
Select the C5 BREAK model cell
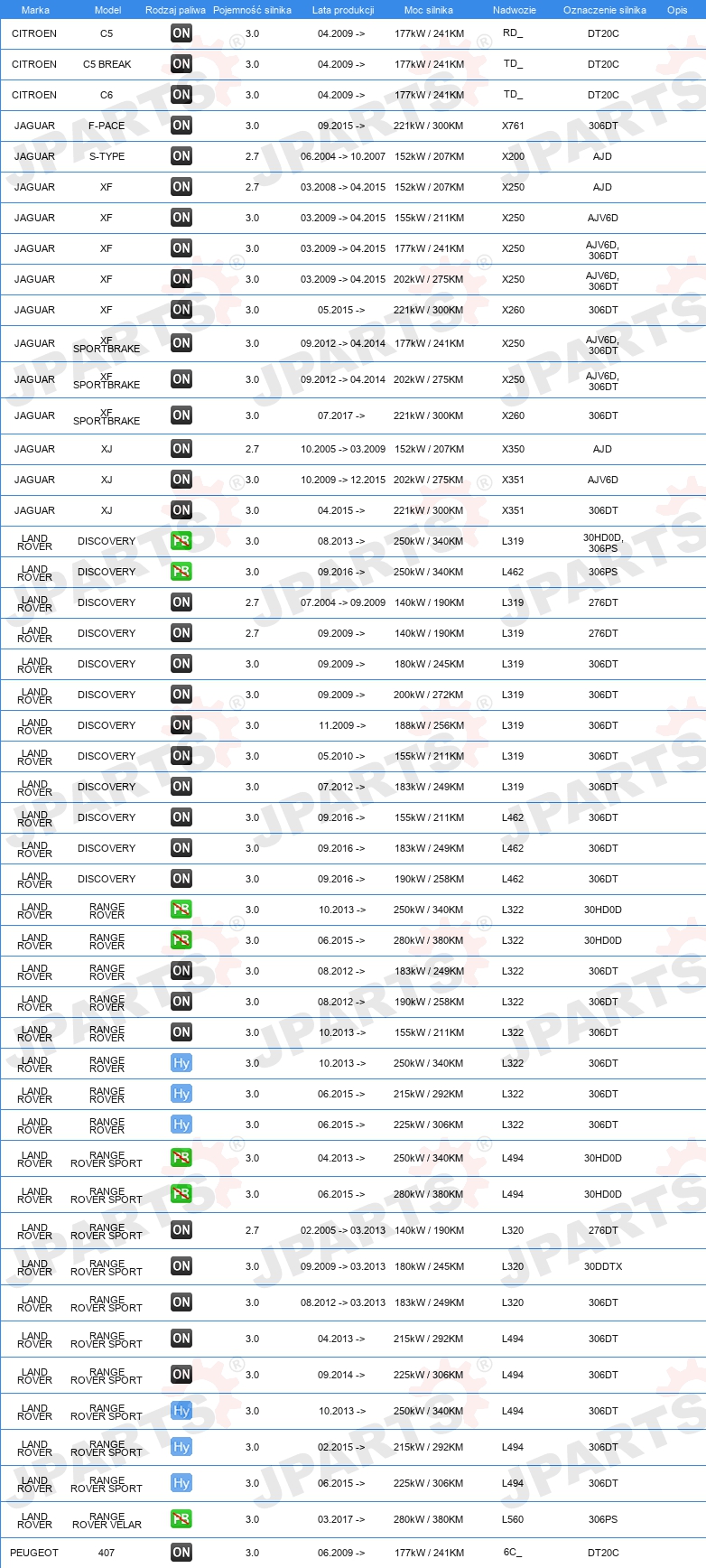(107, 64)
